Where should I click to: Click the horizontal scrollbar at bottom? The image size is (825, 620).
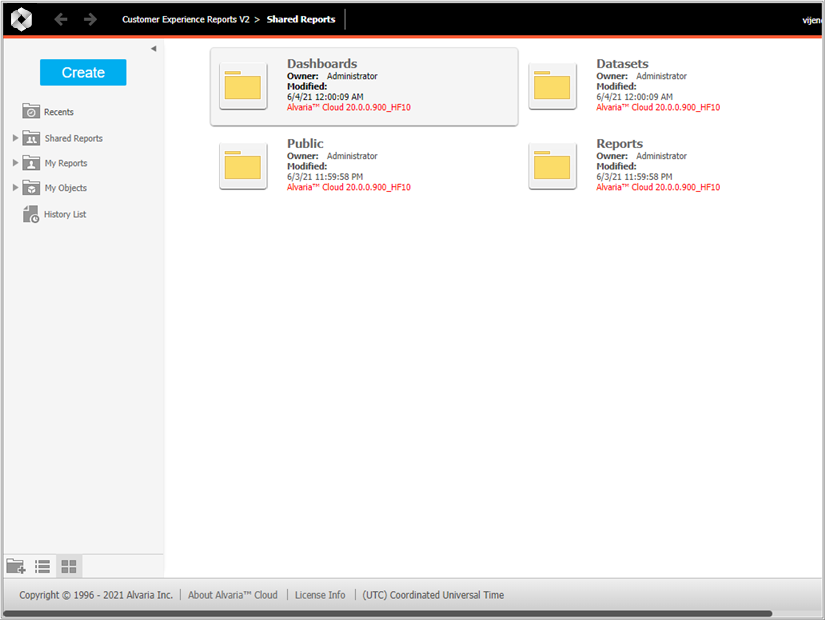click(388, 613)
